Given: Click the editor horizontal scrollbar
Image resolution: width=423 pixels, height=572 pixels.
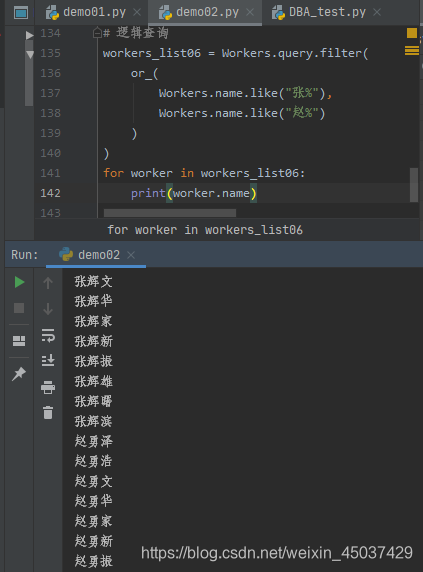Looking at the screenshot, I should click(170, 213).
